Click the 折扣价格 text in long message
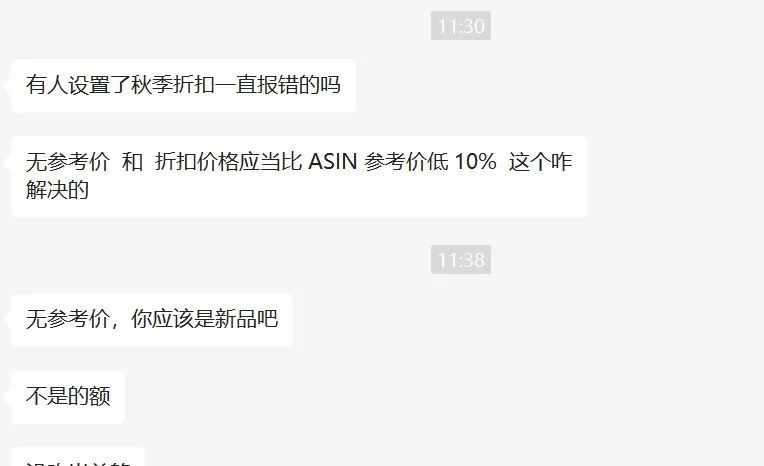The image size is (764, 466). [197, 162]
